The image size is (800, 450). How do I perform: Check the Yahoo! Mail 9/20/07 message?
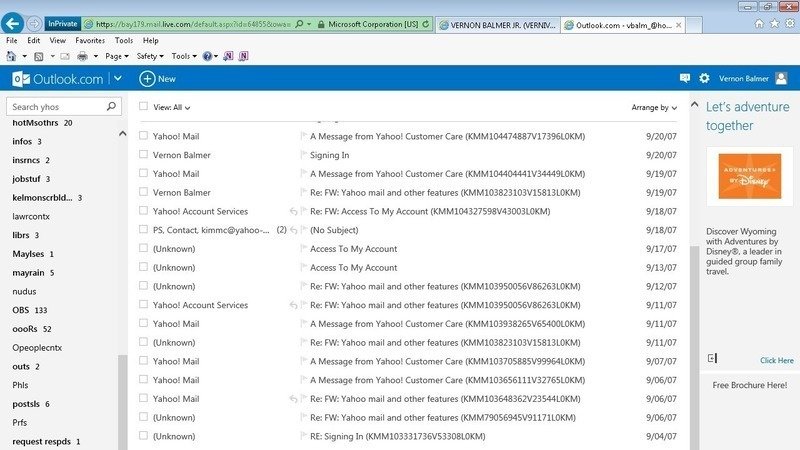click(143, 136)
